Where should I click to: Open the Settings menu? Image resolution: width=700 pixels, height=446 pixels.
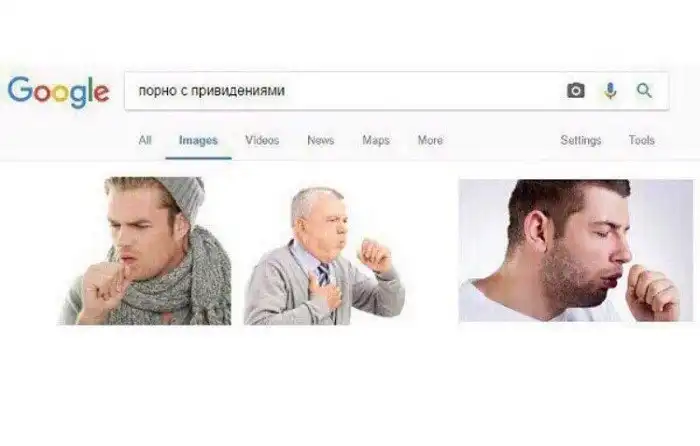pyautogui.click(x=581, y=140)
